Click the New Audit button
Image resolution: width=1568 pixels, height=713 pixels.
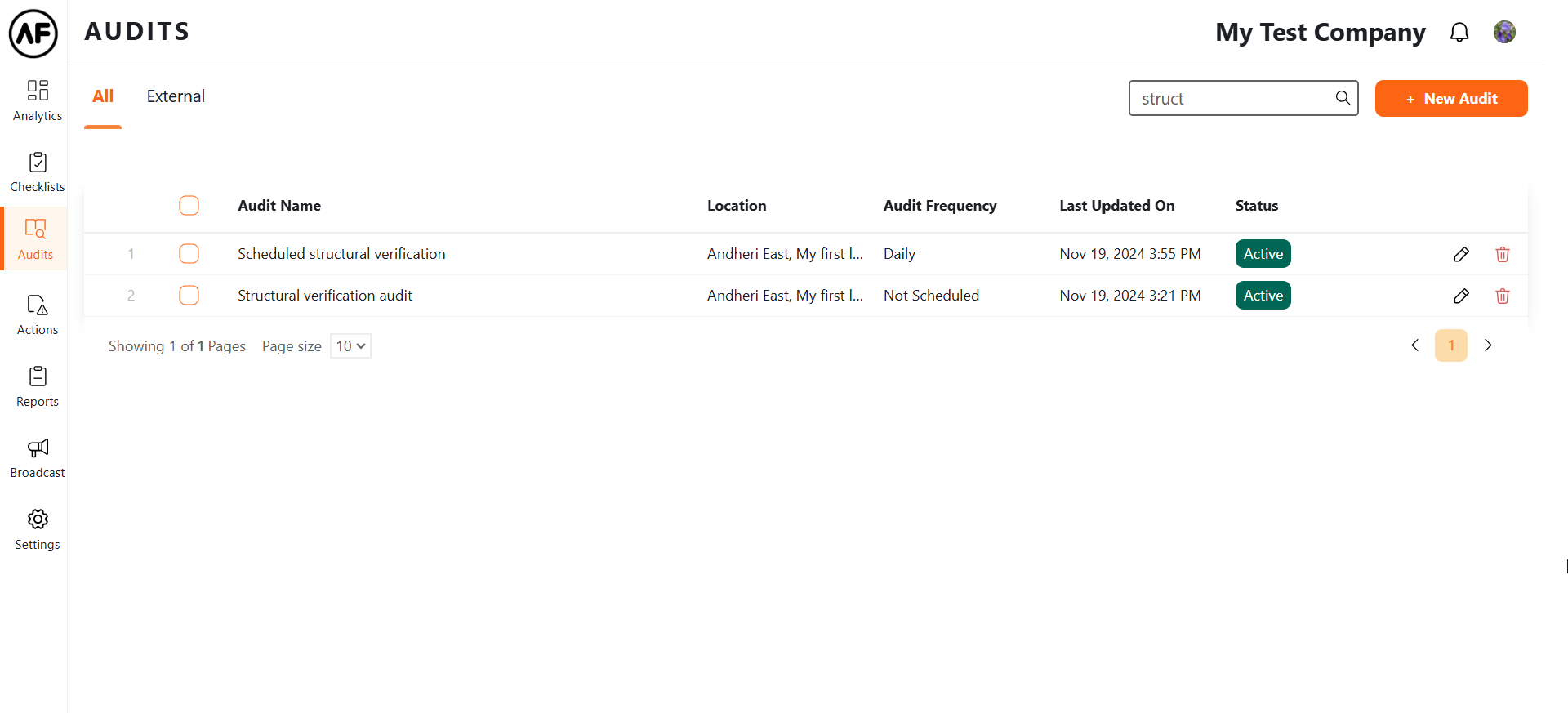1450,99
